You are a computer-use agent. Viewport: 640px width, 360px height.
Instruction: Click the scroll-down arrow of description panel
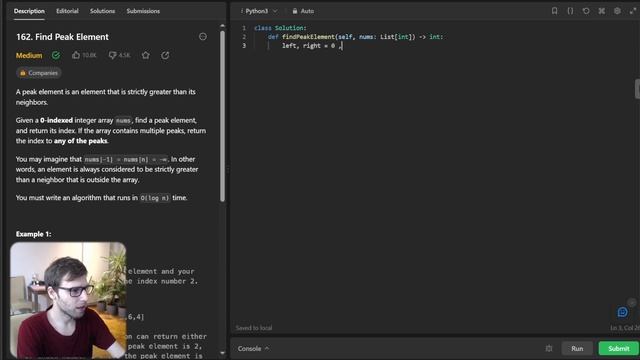pos(222,353)
